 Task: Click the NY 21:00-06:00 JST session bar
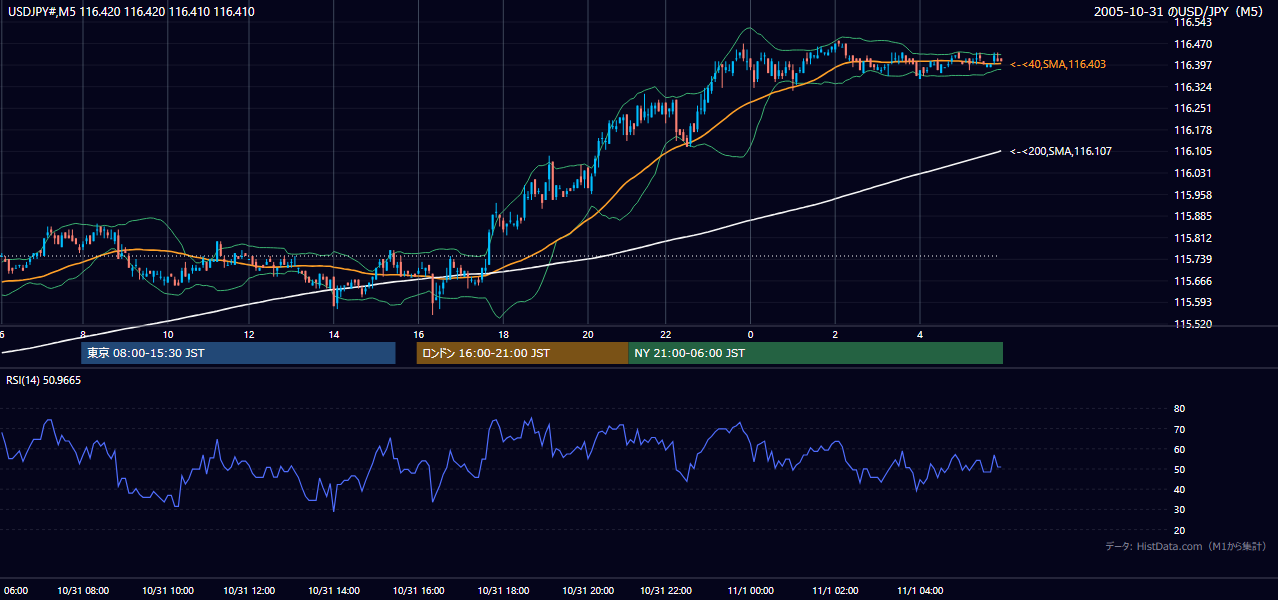(x=815, y=353)
